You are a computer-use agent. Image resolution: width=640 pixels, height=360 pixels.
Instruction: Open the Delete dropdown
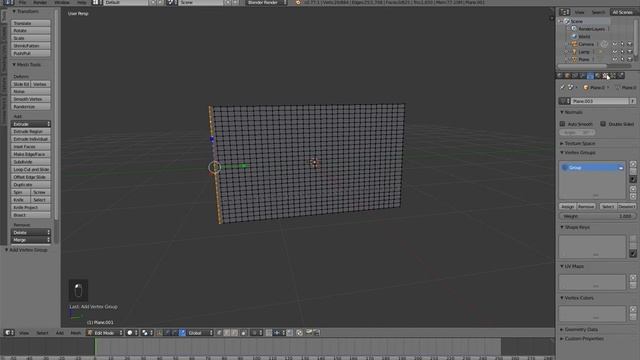point(31,232)
